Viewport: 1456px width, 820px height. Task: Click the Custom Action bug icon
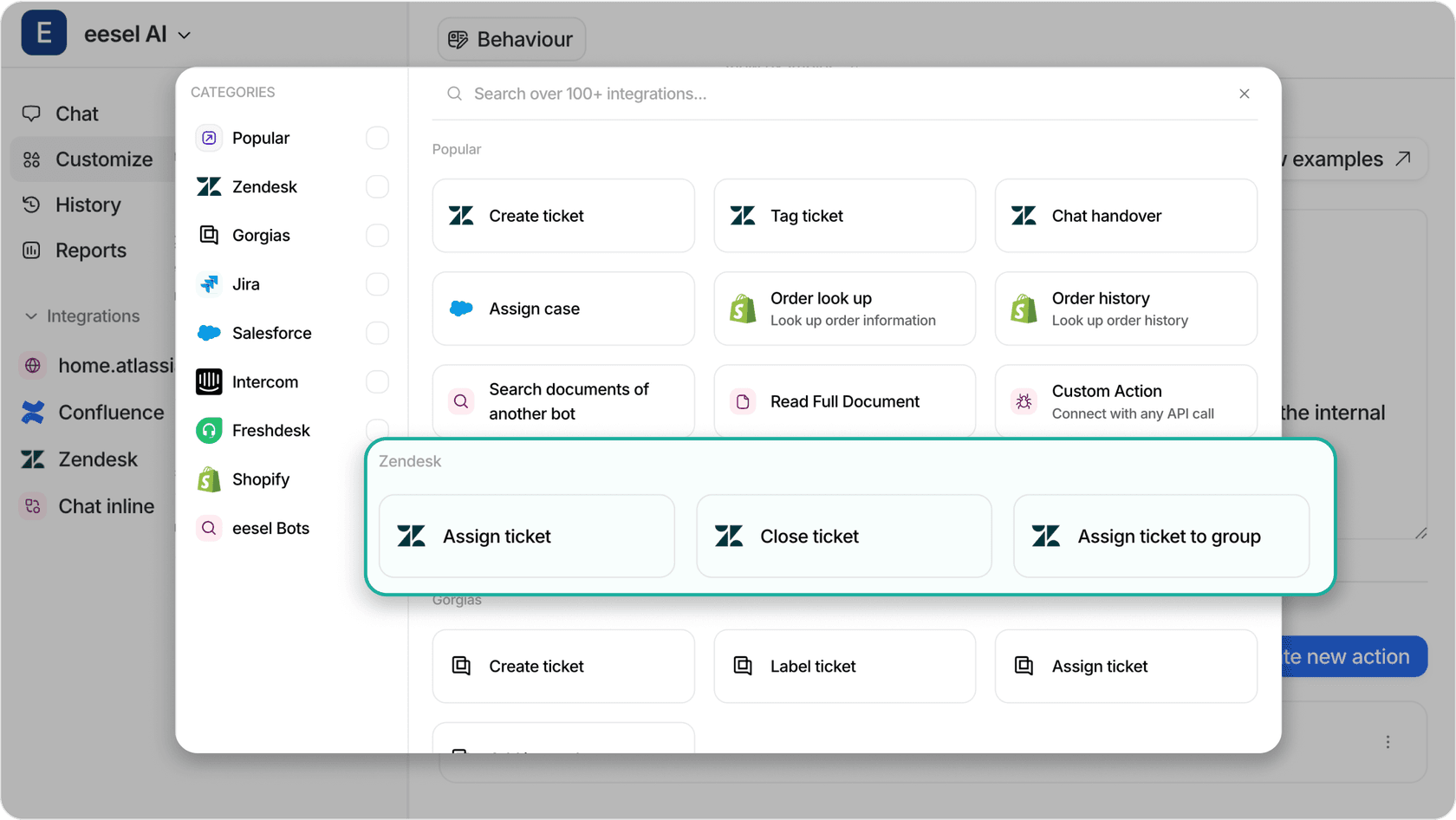tap(1024, 401)
